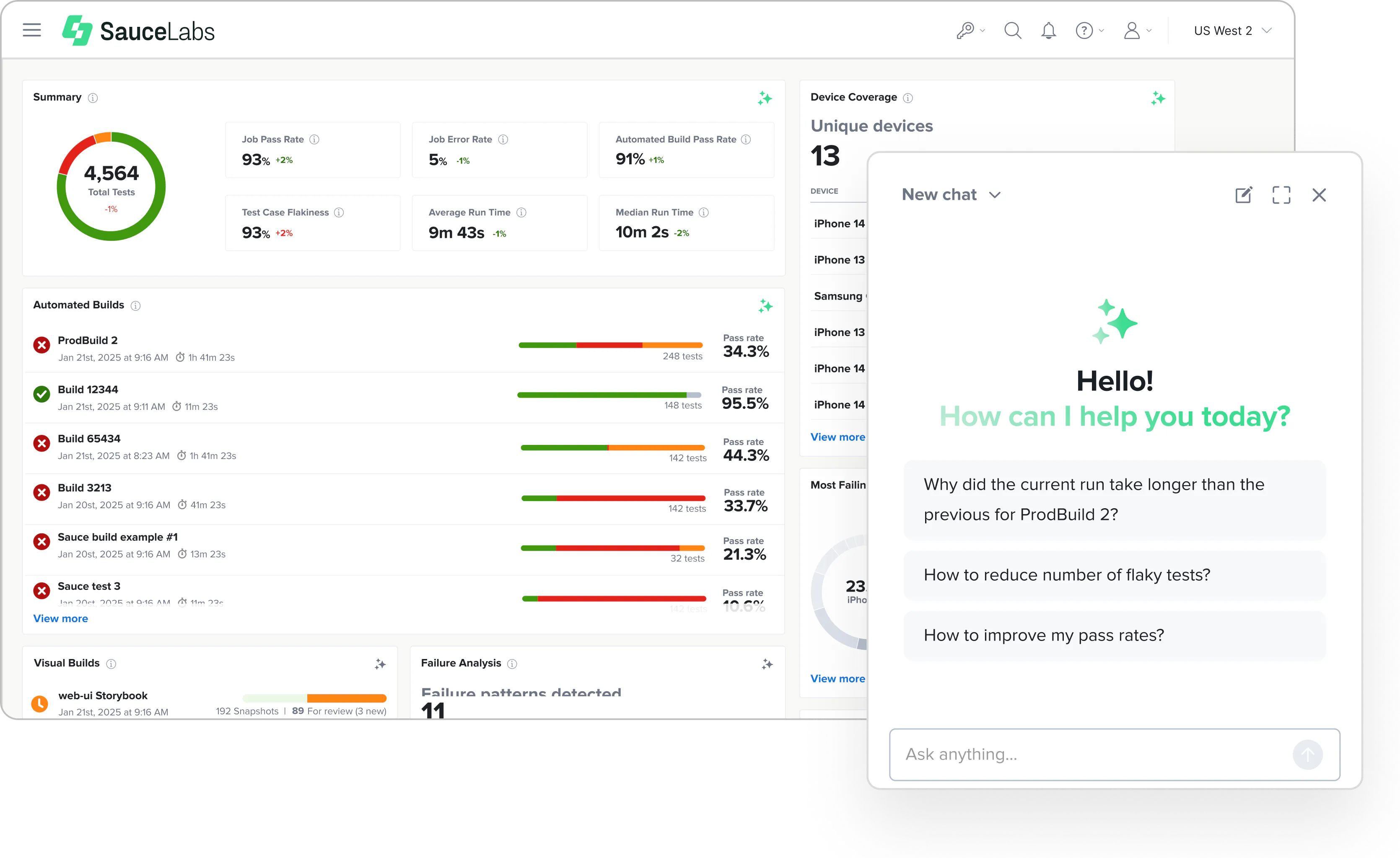The width and height of the screenshot is (1400, 858).
Task: Click the orange pending status icon for web-ui Storybook
Action: pyautogui.click(x=39, y=703)
